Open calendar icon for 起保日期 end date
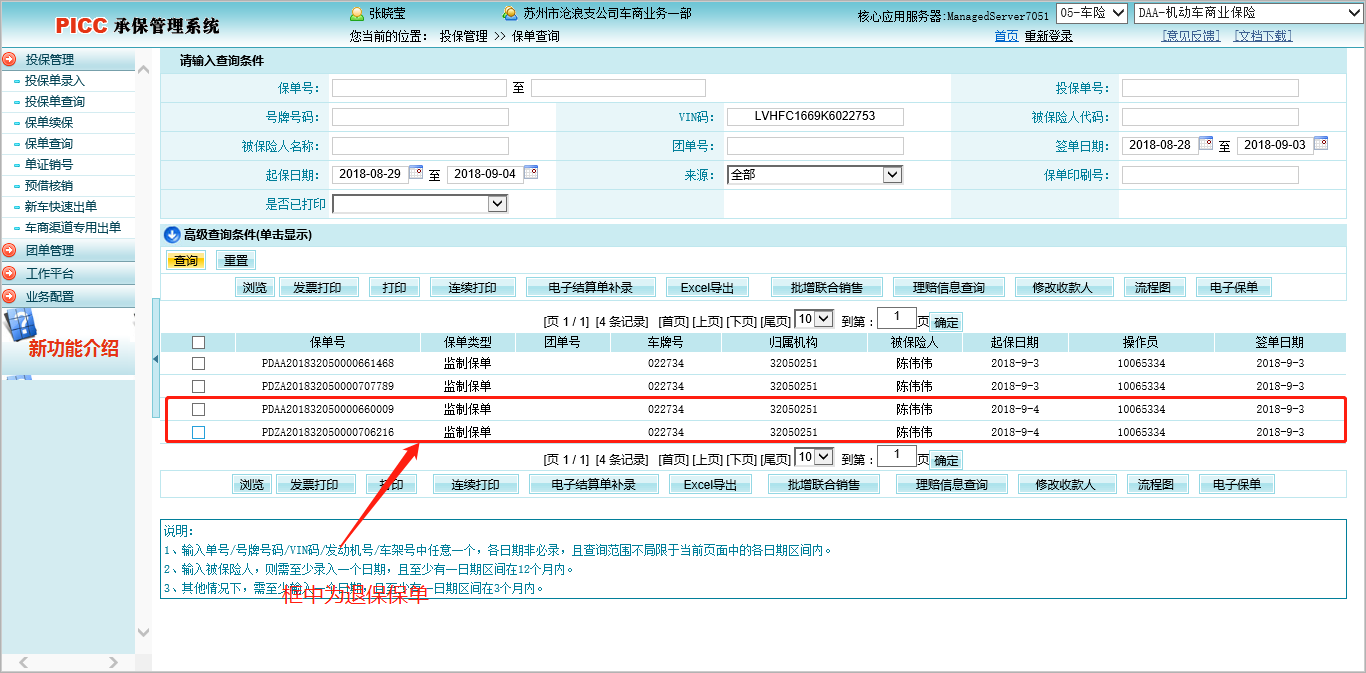Screen dimensions: 1366x673 click(x=531, y=173)
